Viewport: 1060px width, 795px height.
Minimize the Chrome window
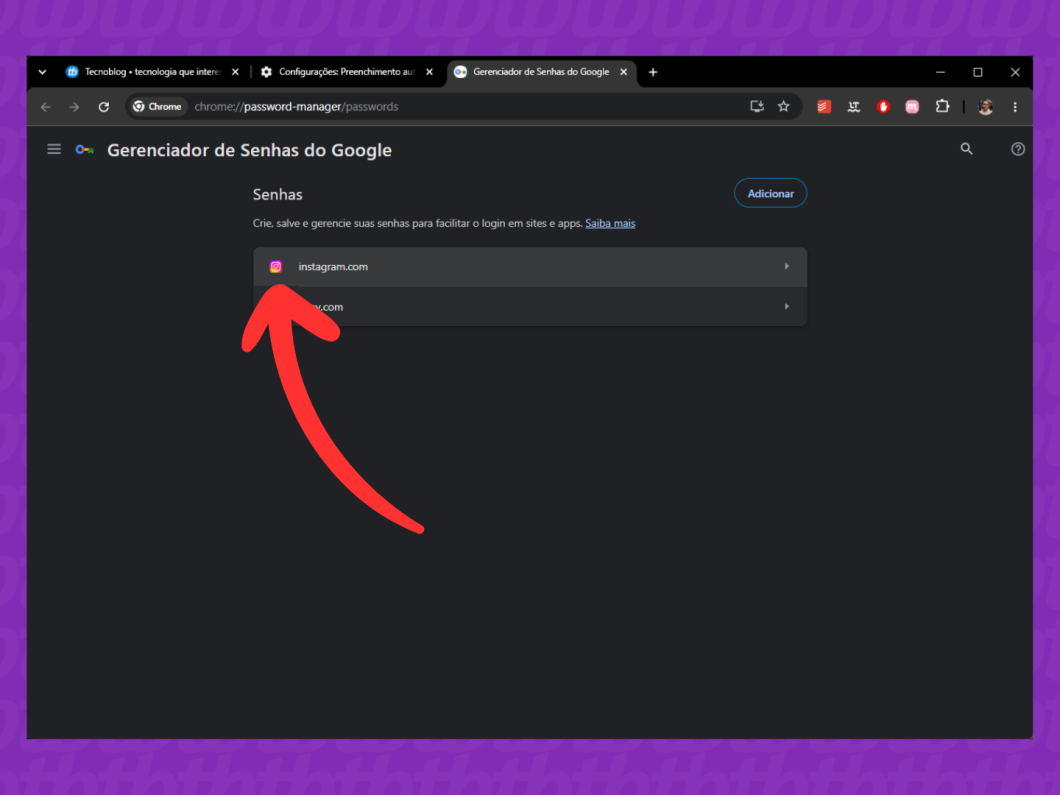point(940,72)
